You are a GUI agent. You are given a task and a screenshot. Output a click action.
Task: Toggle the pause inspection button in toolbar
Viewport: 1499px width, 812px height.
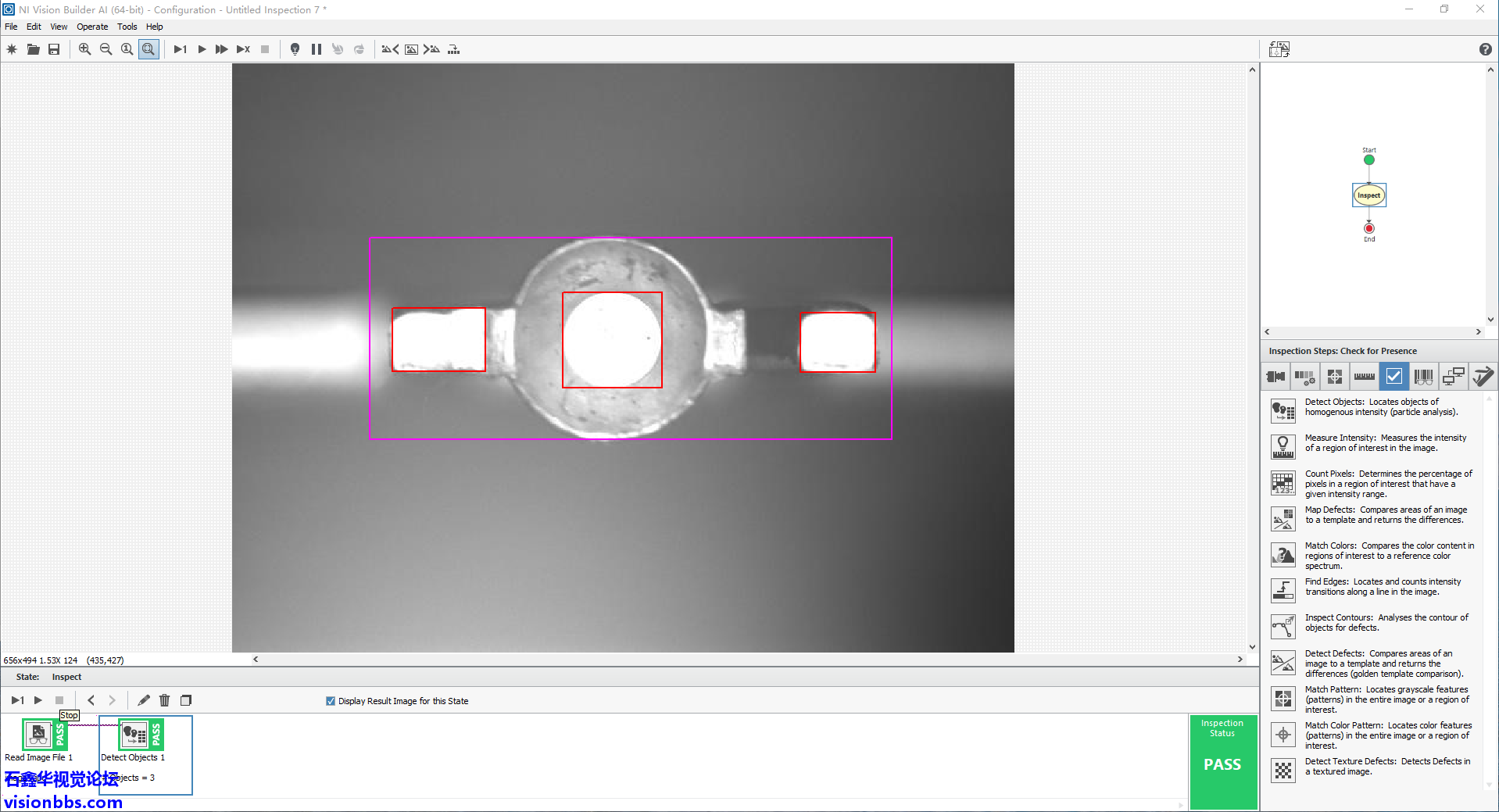[x=317, y=49]
